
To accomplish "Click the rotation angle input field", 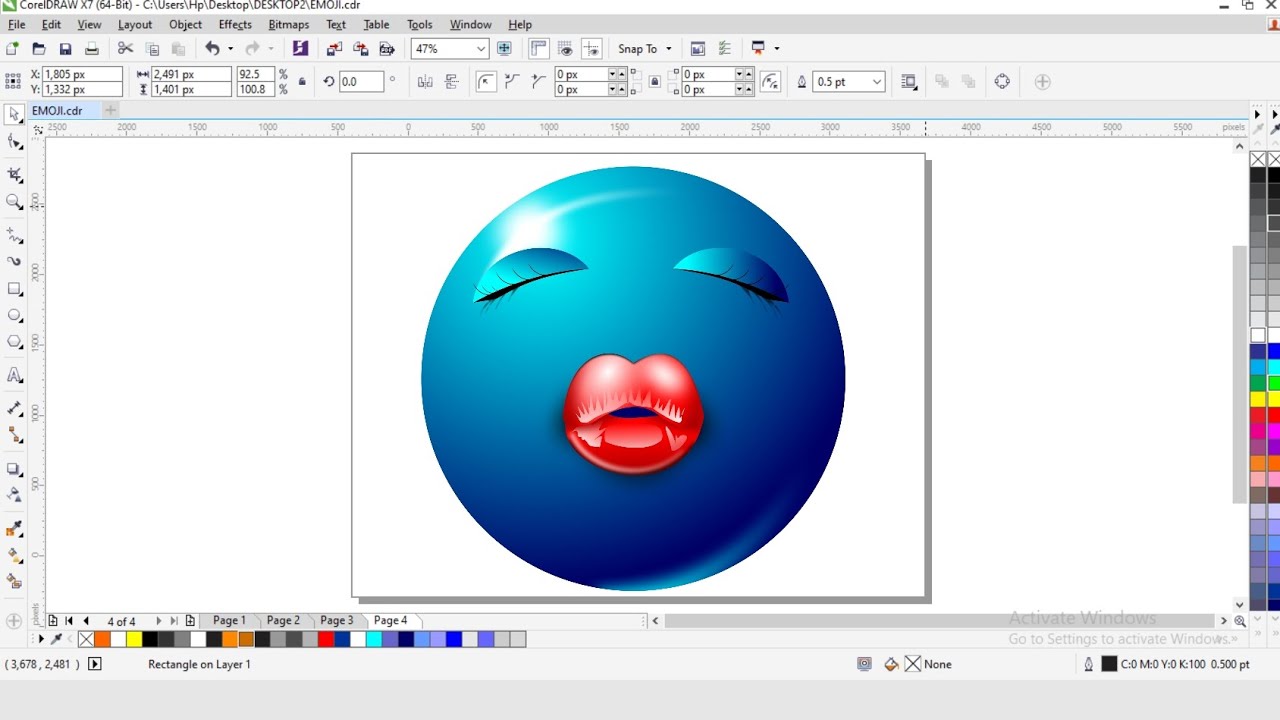I will (361, 82).
